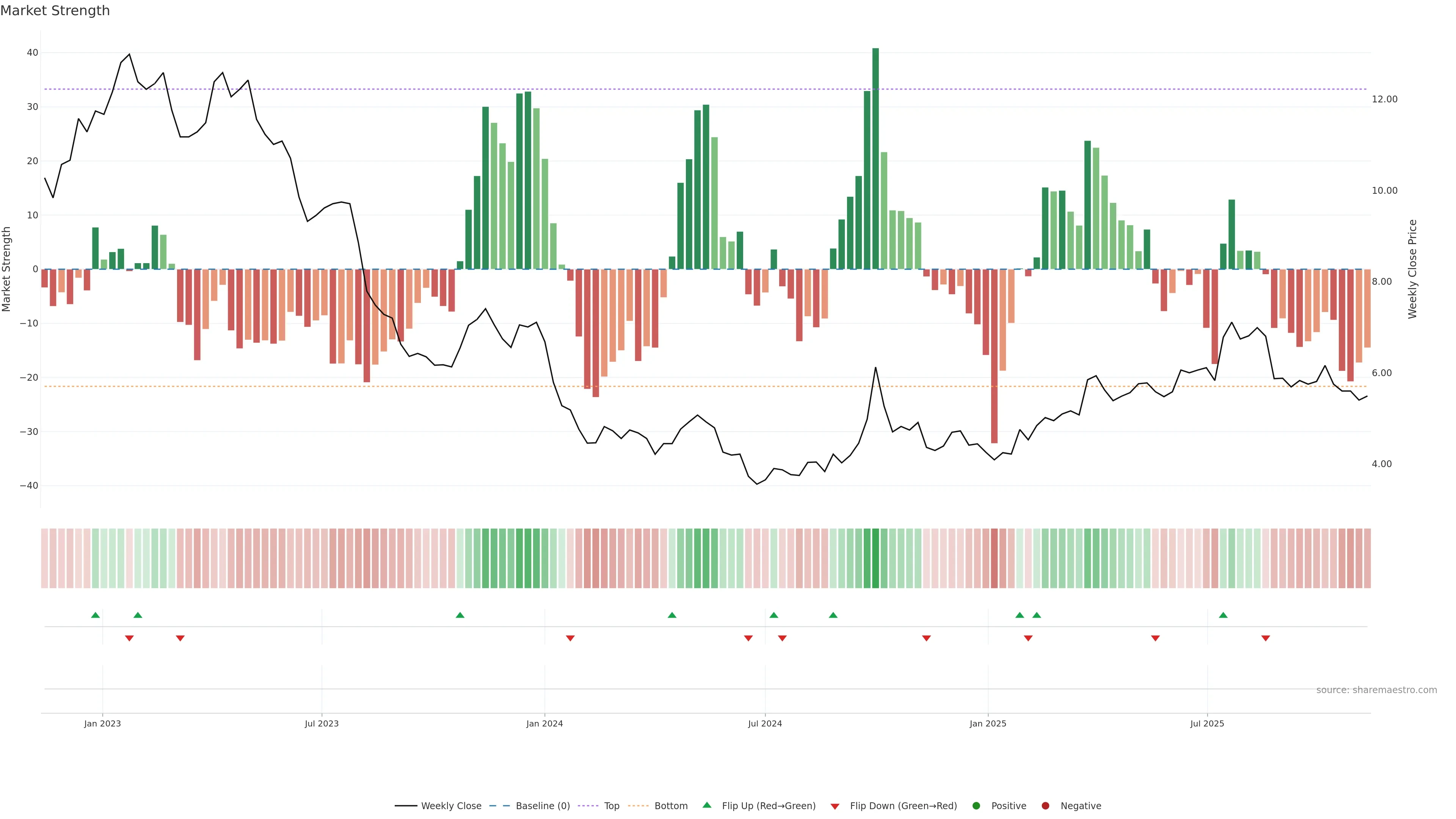Click the first green flip-up triangle marker
This screenshot has height=819, width=1456.
click(x=96, y=615)
